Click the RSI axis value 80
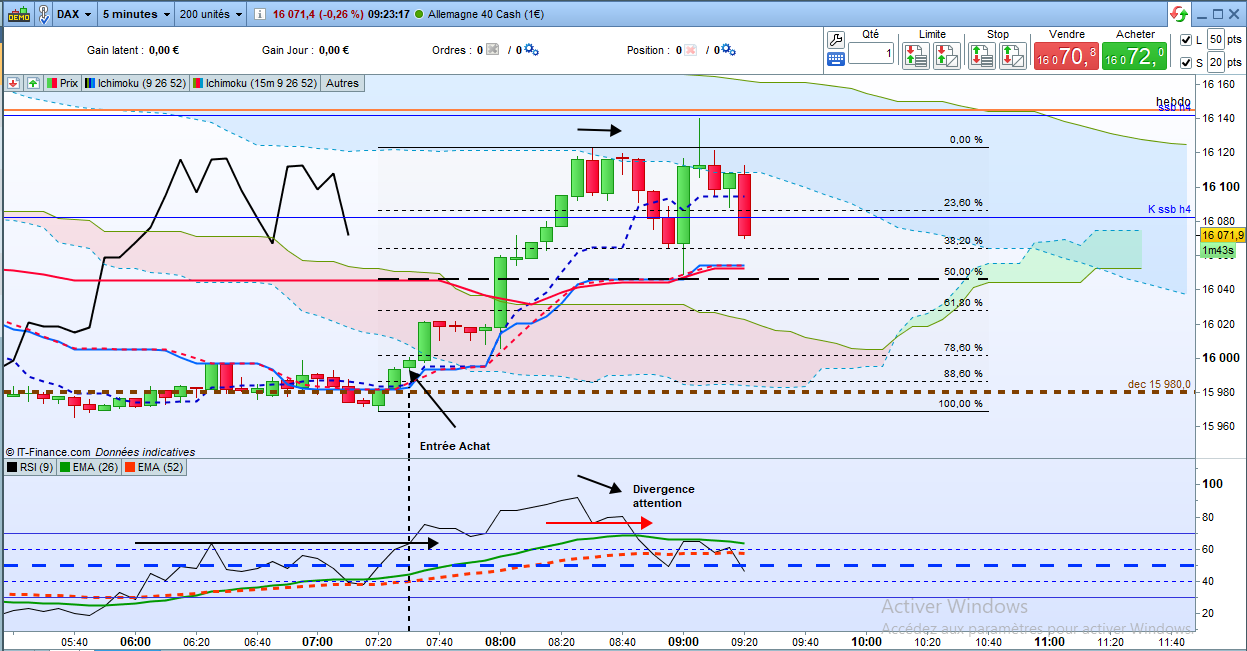The width and height of the screenshot is (1247, 651). 1210,517
